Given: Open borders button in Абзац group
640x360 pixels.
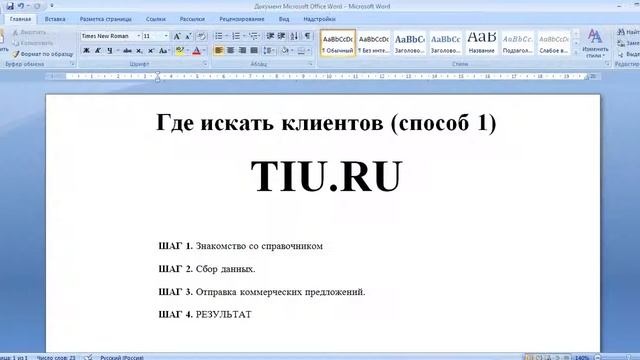Looking at the screenshot, I should tap(301, 51).
